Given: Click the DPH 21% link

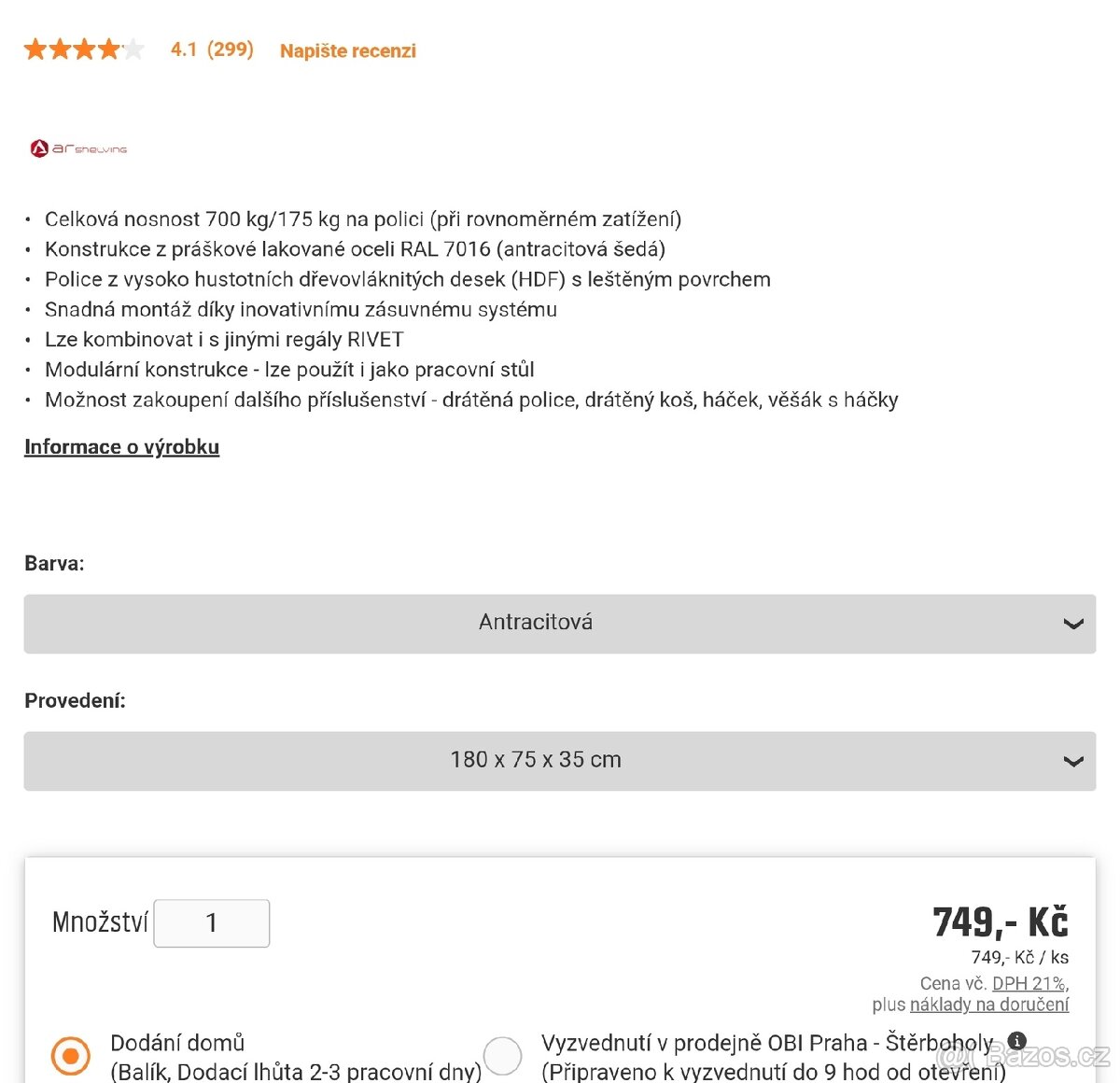Looking at the screenshot, I should click(x=1029, y=983).
